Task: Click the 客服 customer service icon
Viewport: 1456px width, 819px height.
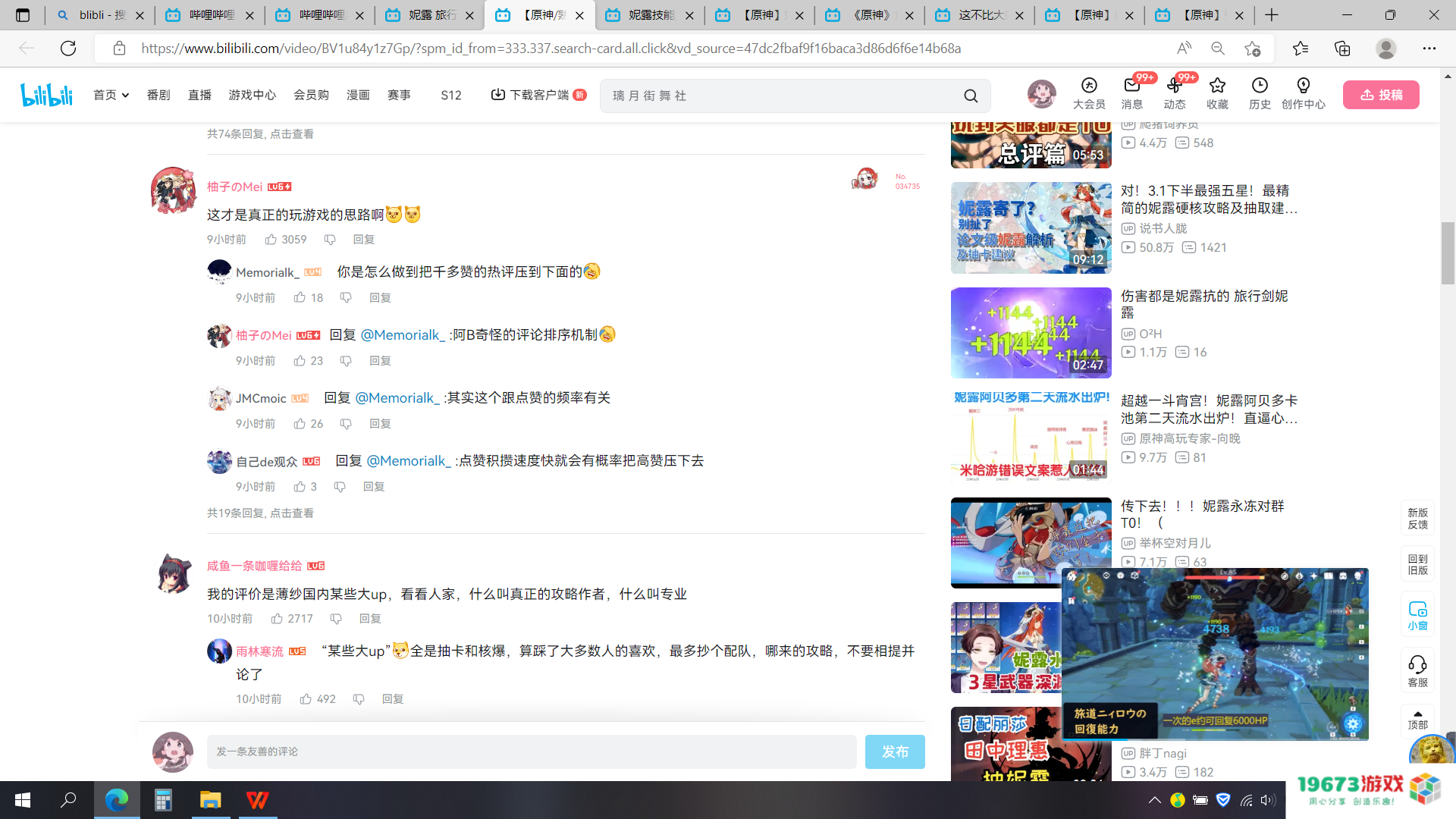Action: pos(1417,670)
